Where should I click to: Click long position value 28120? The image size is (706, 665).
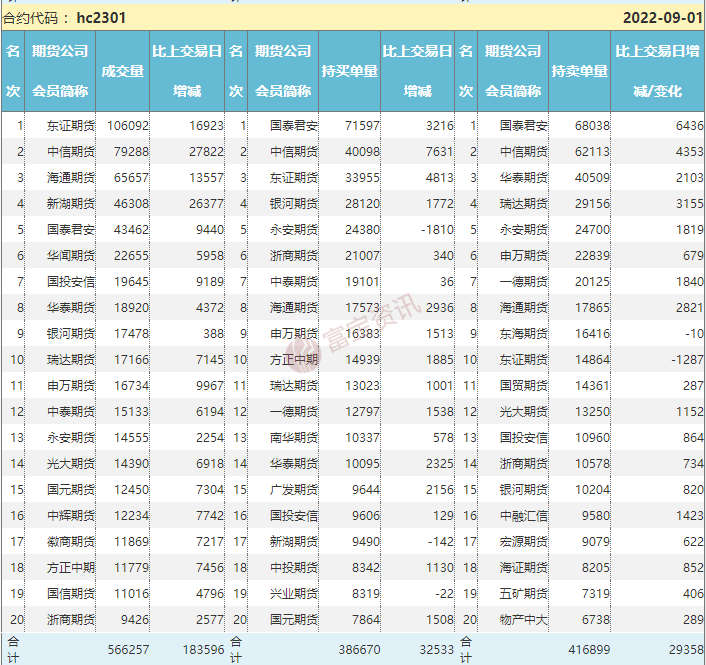pos(362,204)
